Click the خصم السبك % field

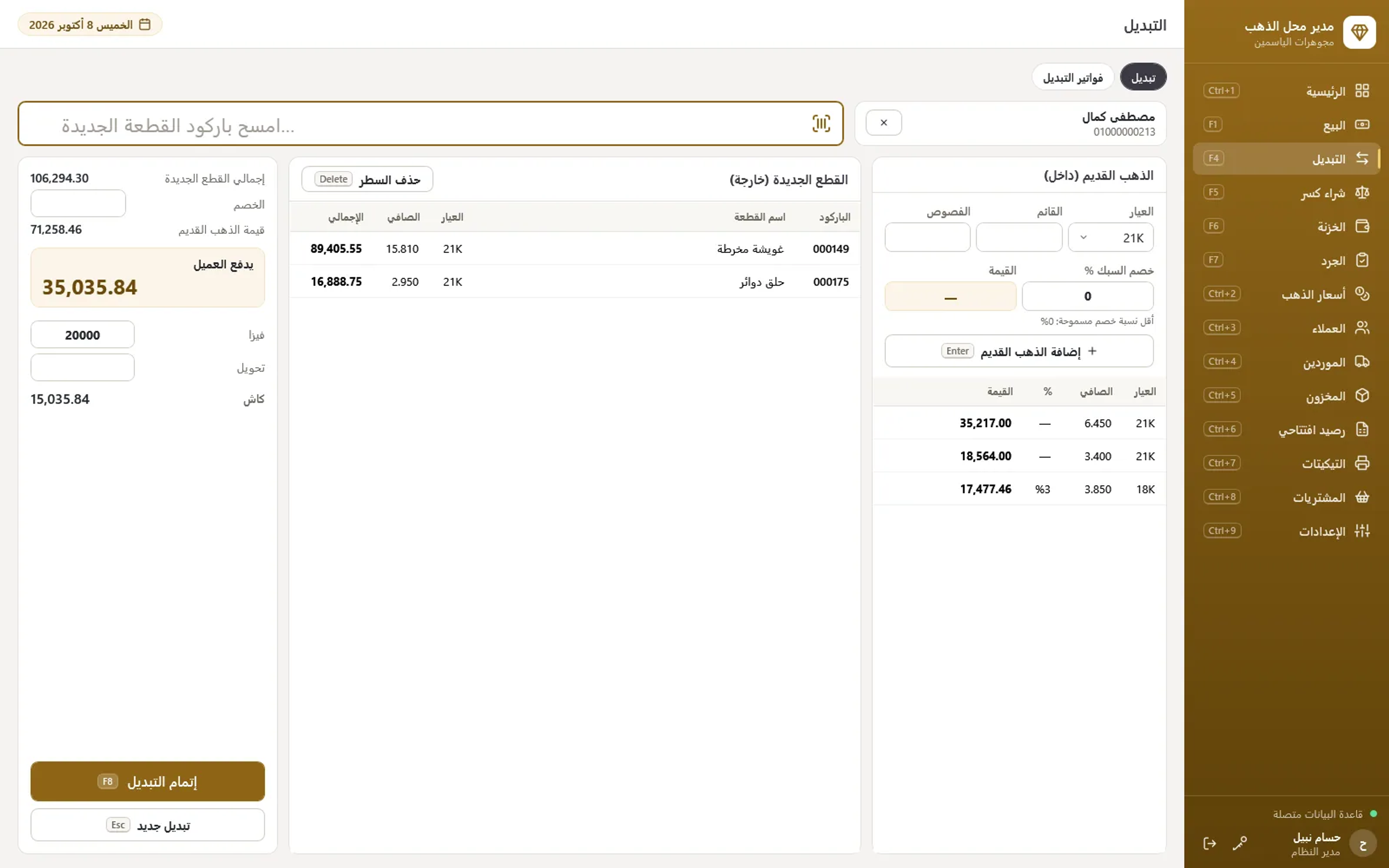pos(1088,296)
